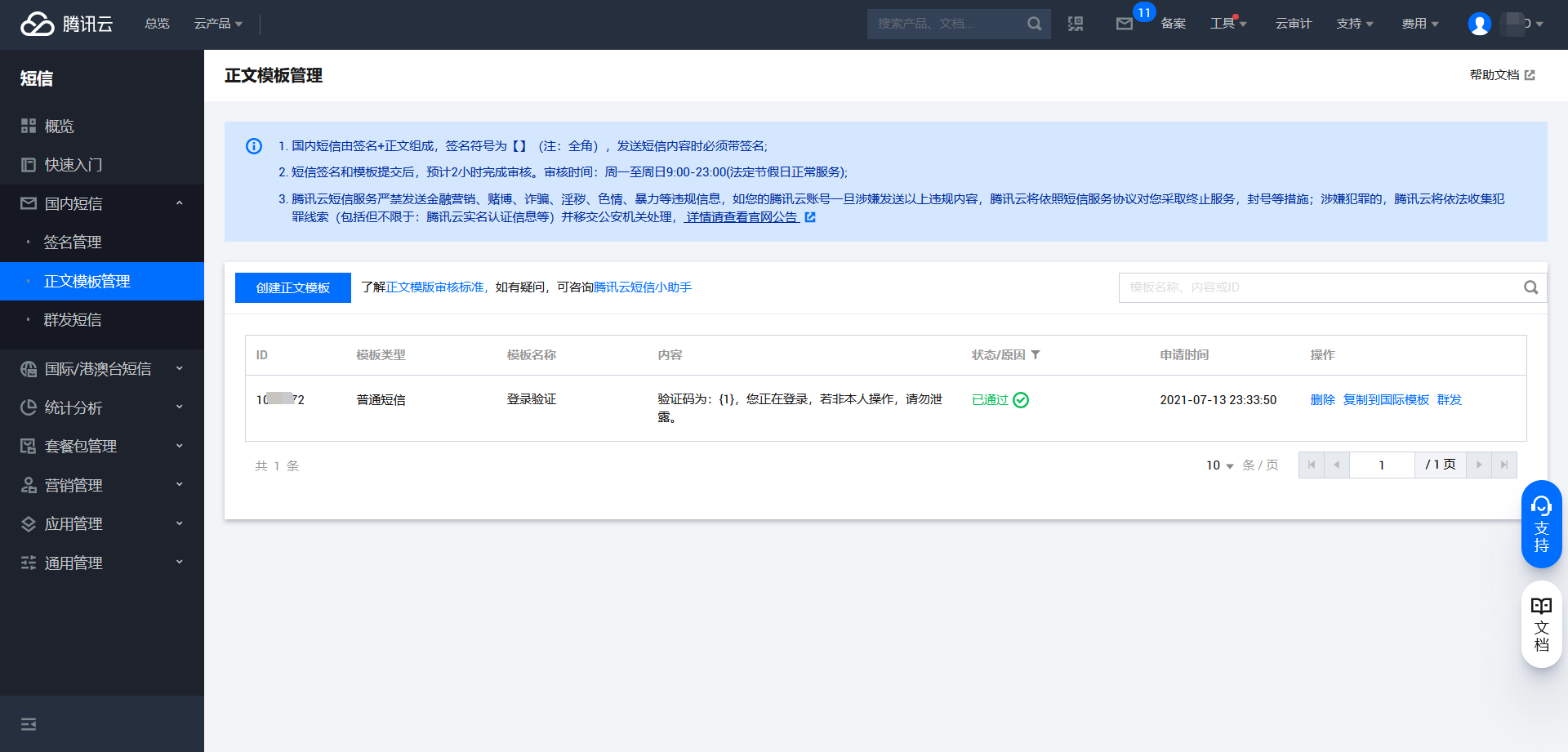Collapse the sidebar with bottom menu icon

coord(29,724)
